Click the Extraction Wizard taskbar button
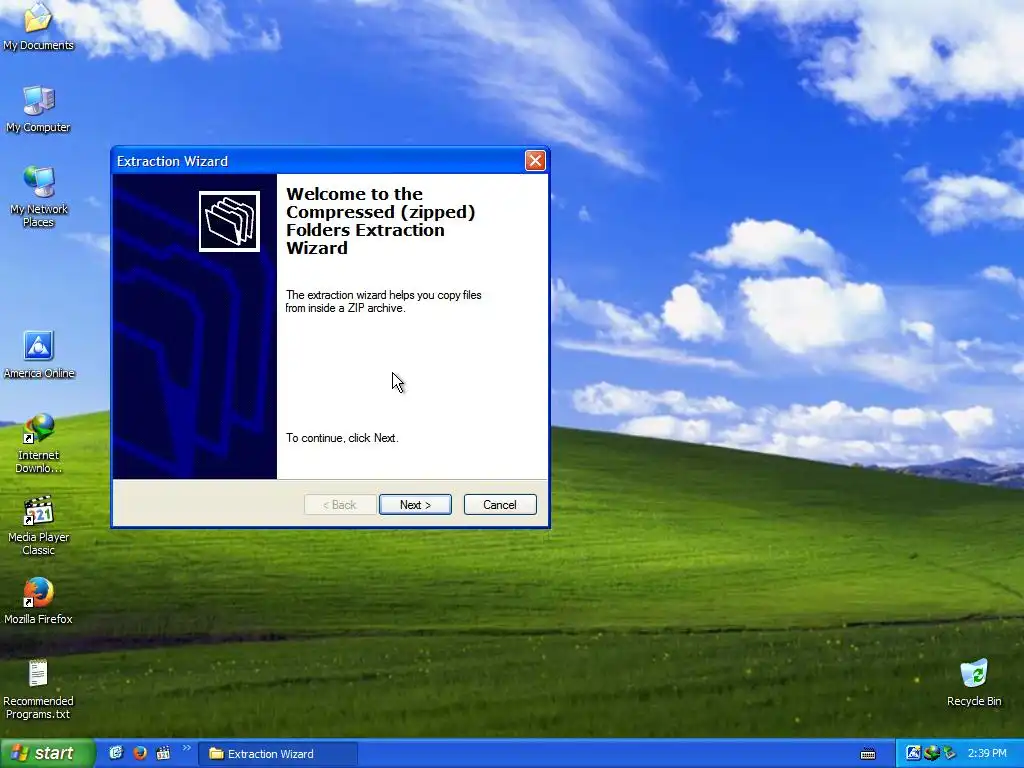1024x768 pixels. pyautogui.click(x=278, y=754)
